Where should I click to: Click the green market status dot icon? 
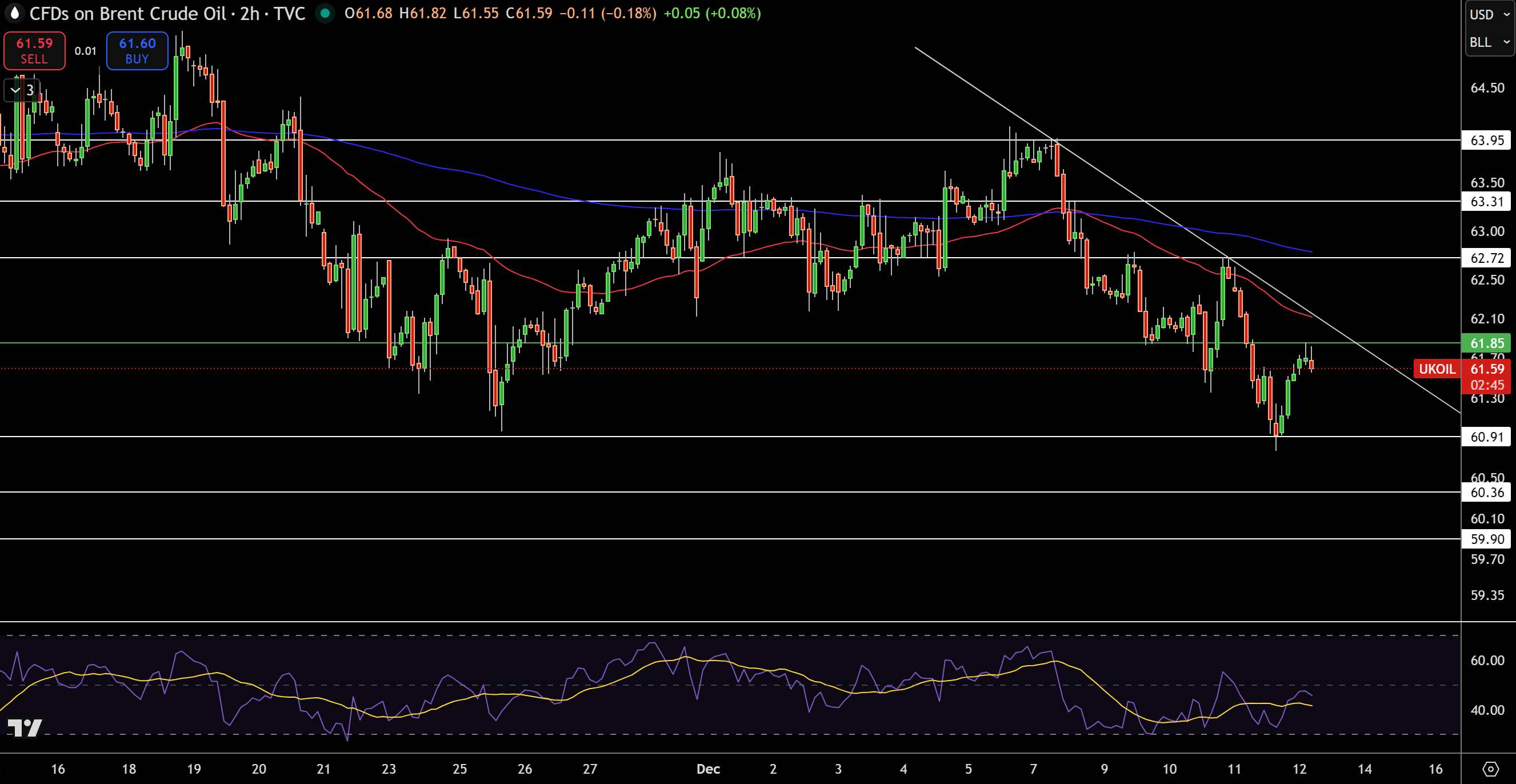tap(325, 13)
